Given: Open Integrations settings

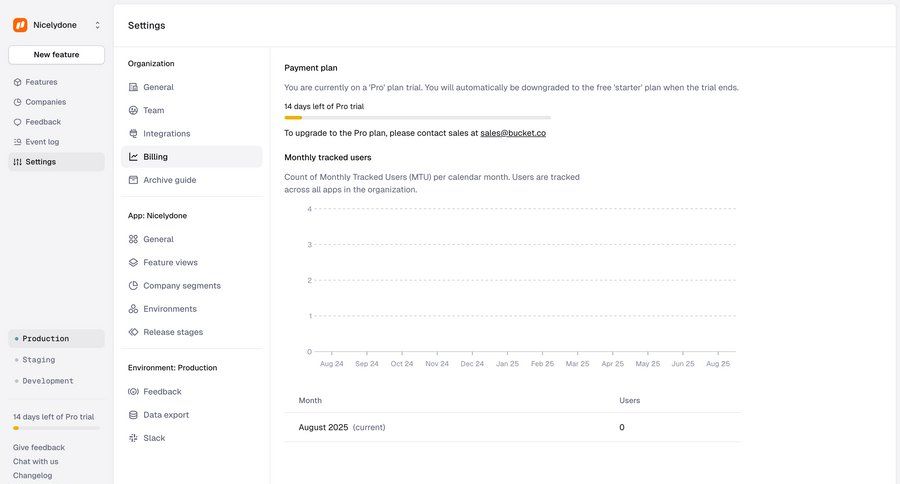Looking at the screenshot, I should click(x=192, y=134).
